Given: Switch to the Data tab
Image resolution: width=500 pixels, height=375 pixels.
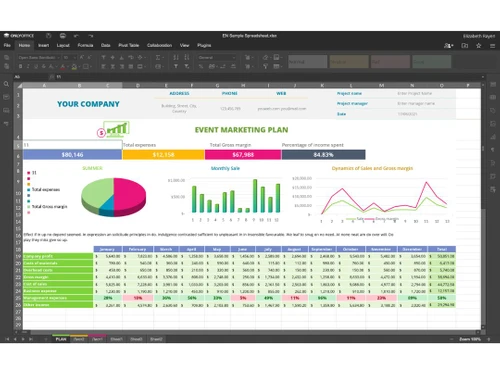Looking at the screenshot, I should [106, 45].
